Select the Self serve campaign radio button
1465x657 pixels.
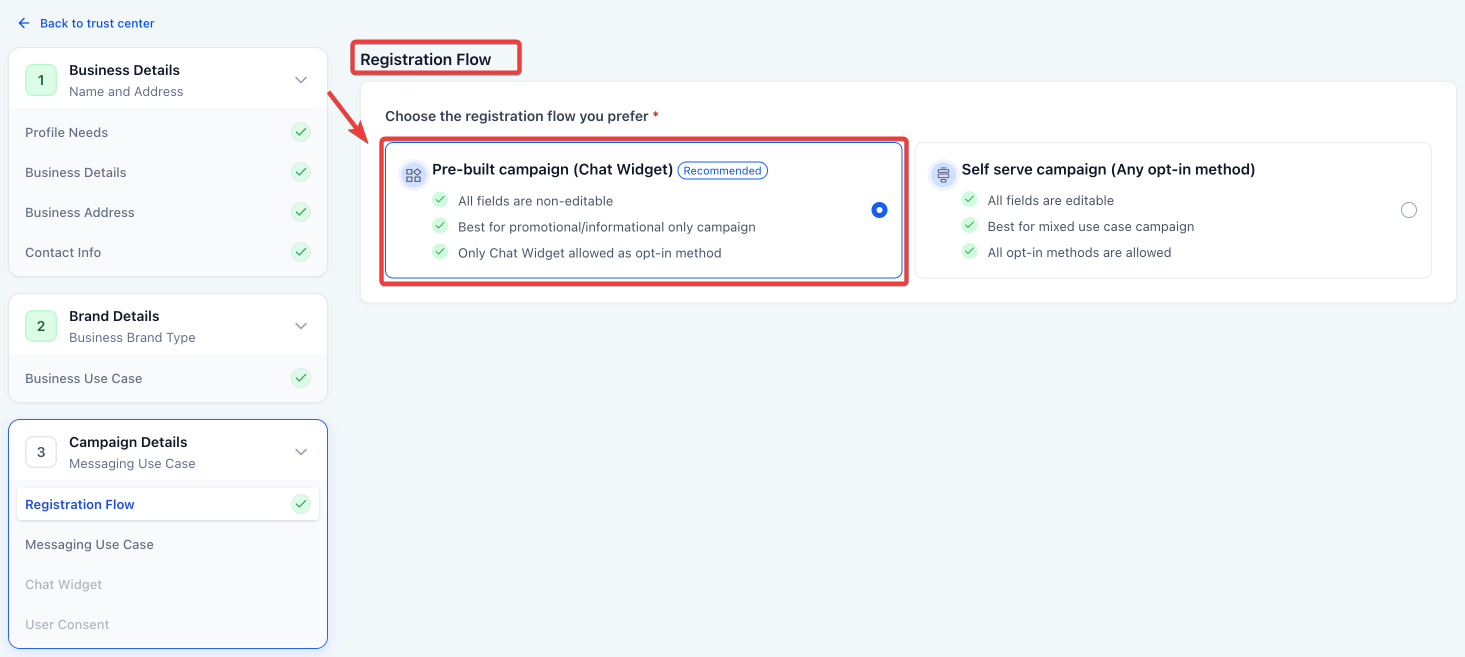1409,210
